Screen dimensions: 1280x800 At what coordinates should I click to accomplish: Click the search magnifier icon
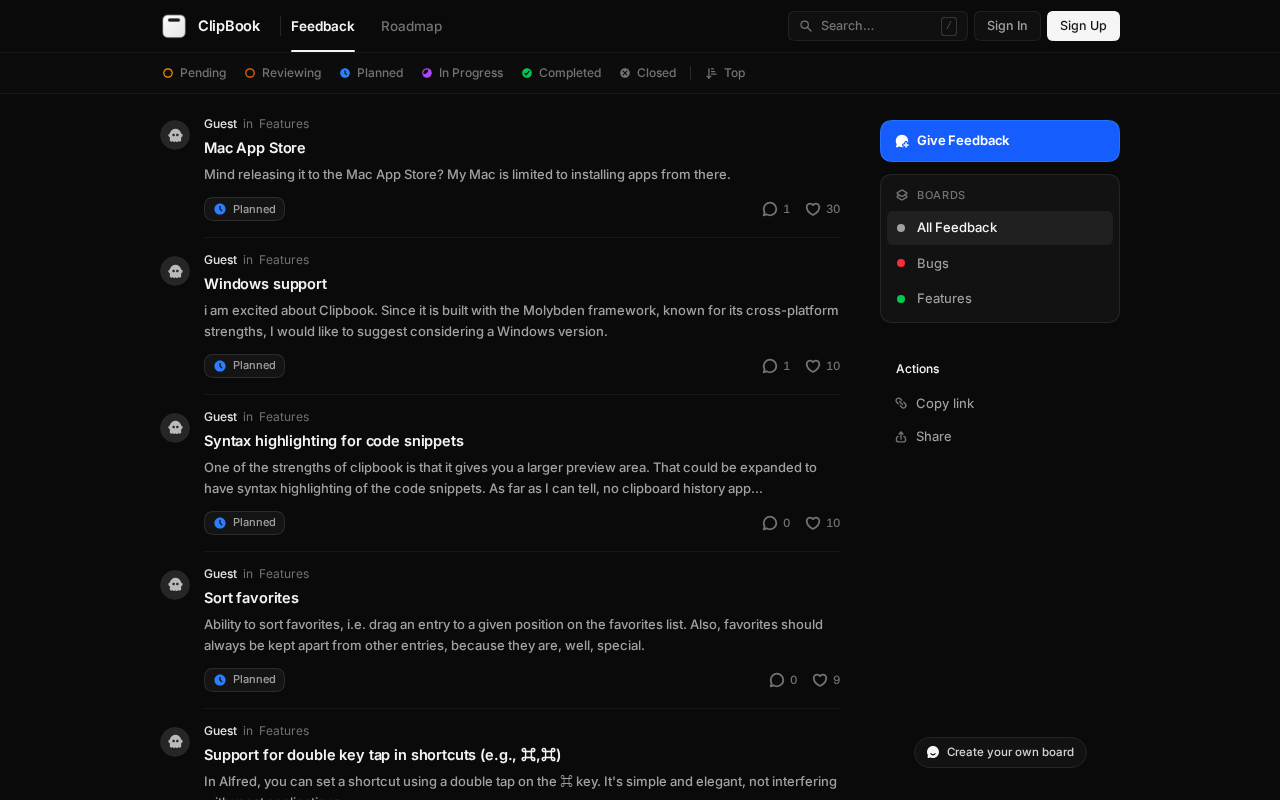point(806,26)
